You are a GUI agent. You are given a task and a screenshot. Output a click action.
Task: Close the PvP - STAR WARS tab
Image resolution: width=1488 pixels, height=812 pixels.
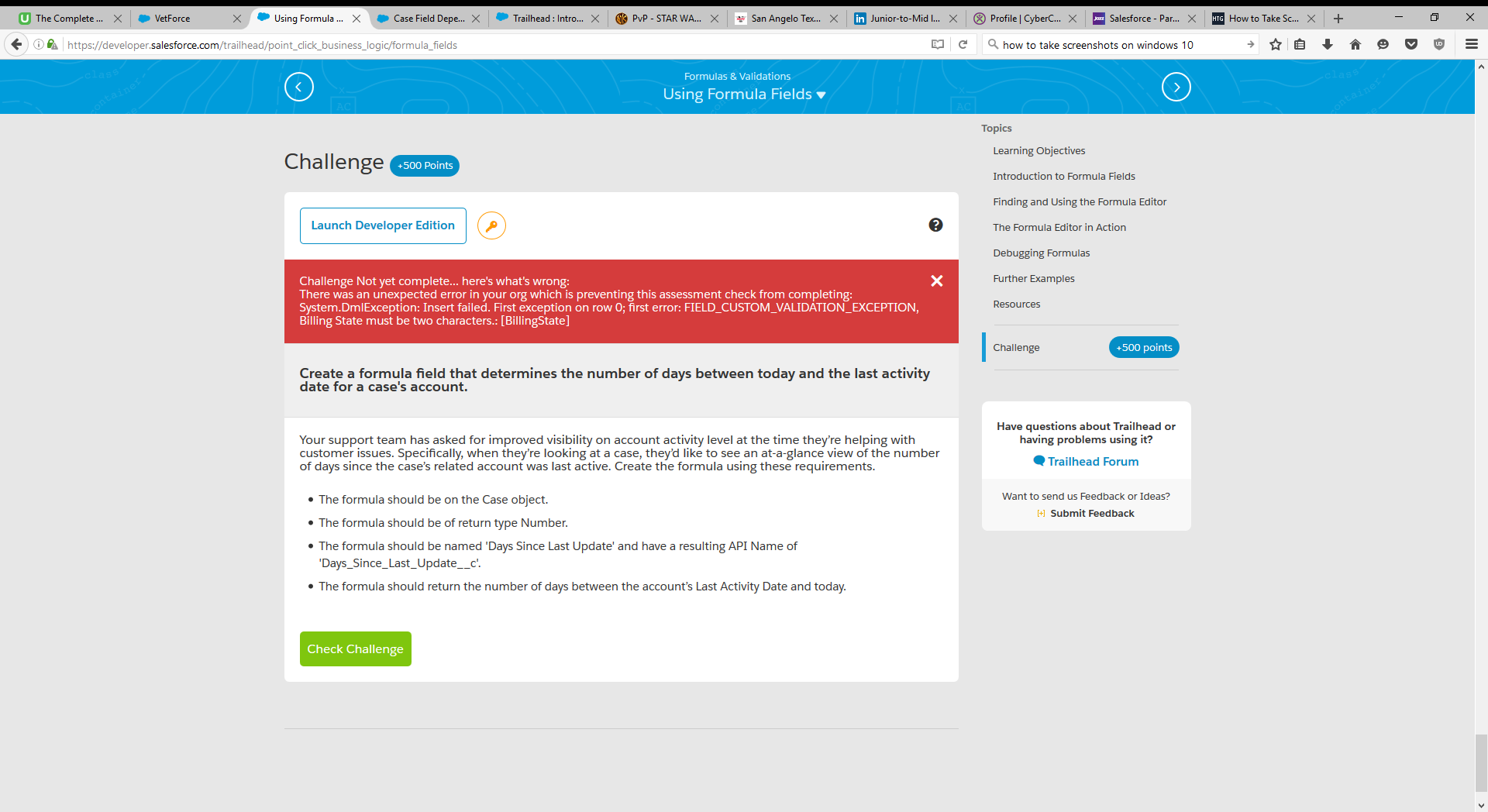[715, 19]
